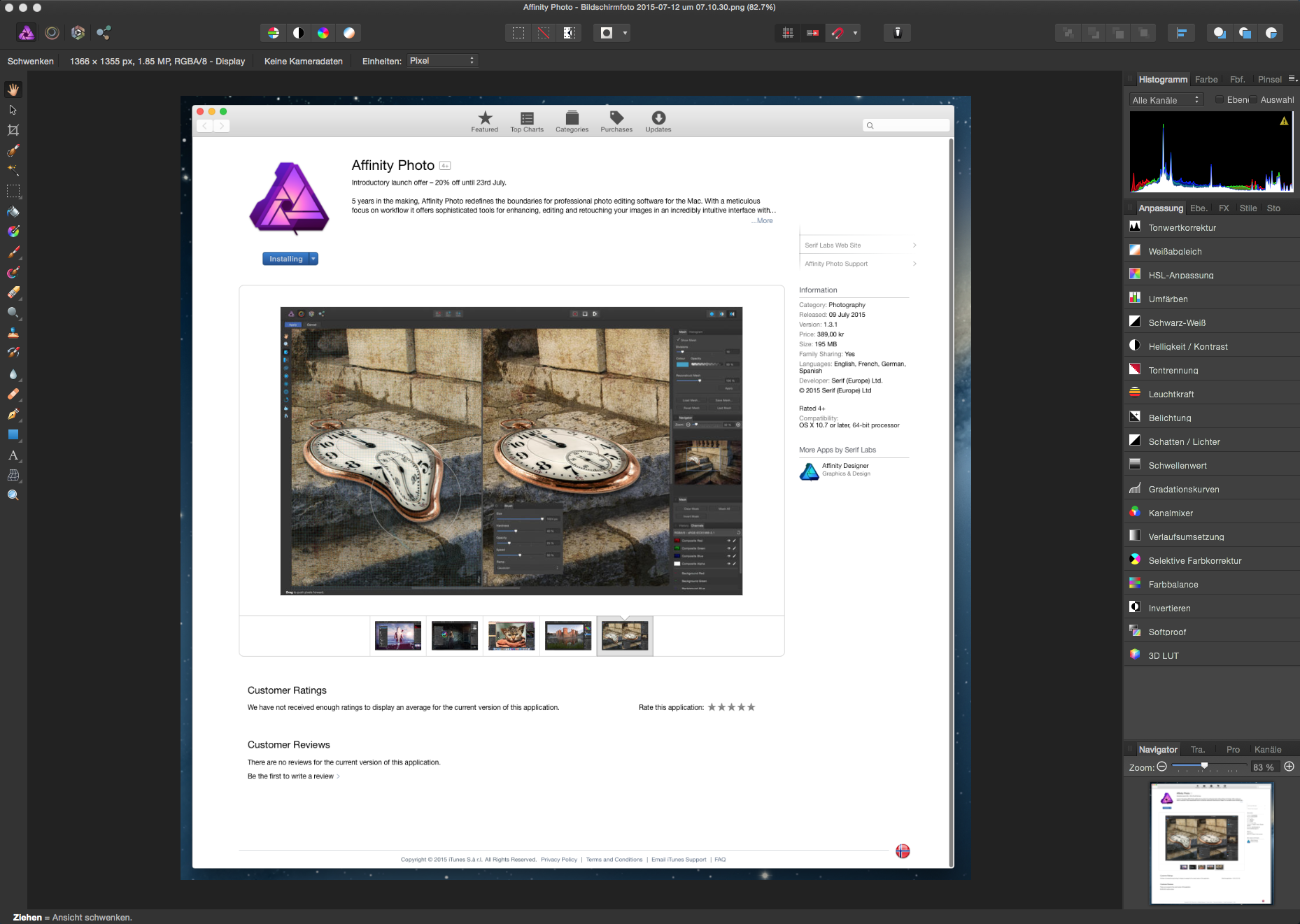Image resolution: width=1300 pixels, height=924 pixels.
Task: Select the Move arrow tool
Action: coord(13,110)
